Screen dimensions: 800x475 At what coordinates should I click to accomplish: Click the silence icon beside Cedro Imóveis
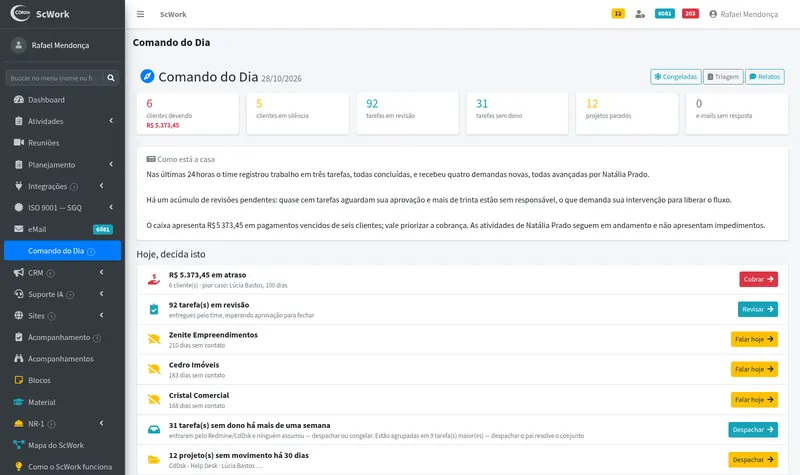click(x=154, y=369)
